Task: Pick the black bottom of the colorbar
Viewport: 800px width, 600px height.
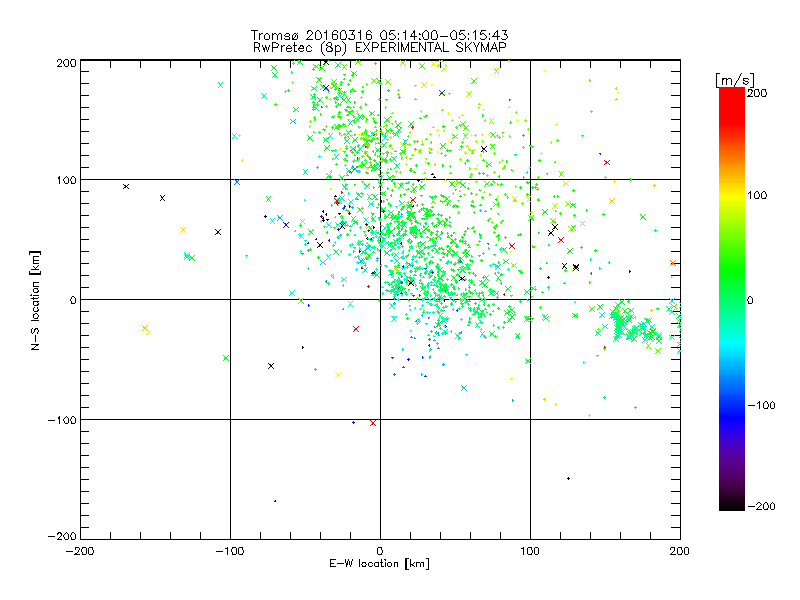Action: (732, 503)
